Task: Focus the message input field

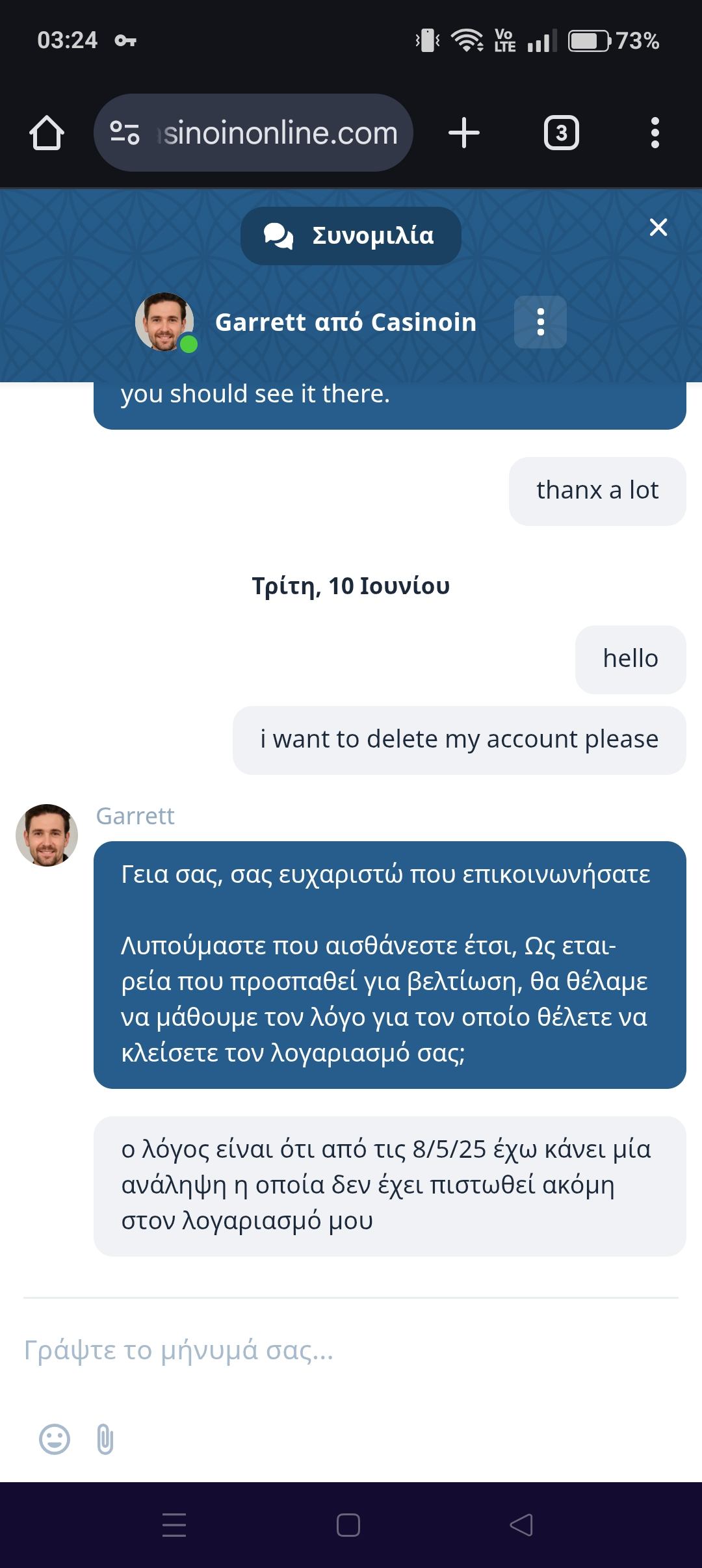Action: pyautogui.click(x=351, y=1350)
